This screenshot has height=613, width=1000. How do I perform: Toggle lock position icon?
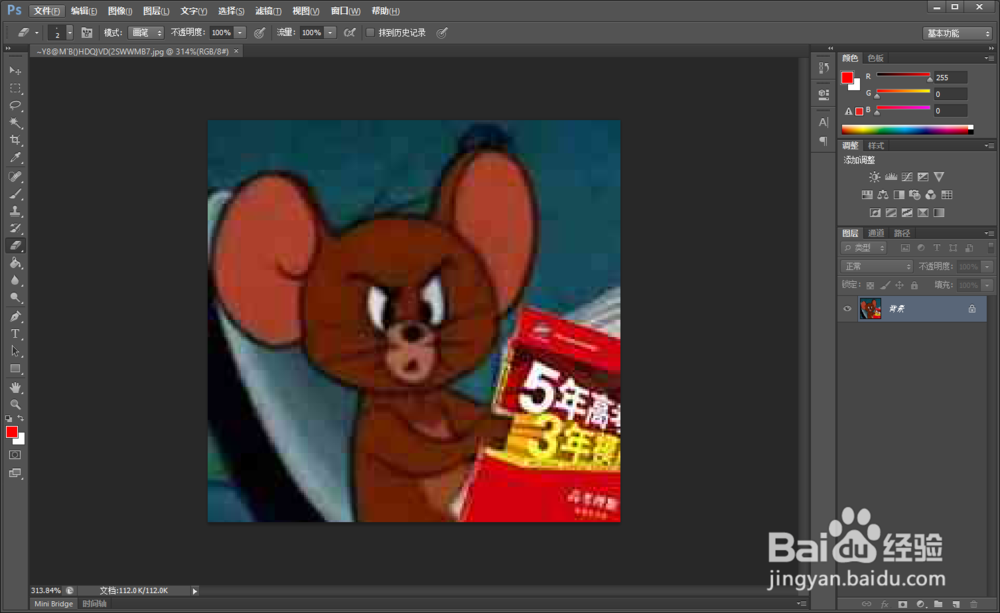click(x=899, y=285)
